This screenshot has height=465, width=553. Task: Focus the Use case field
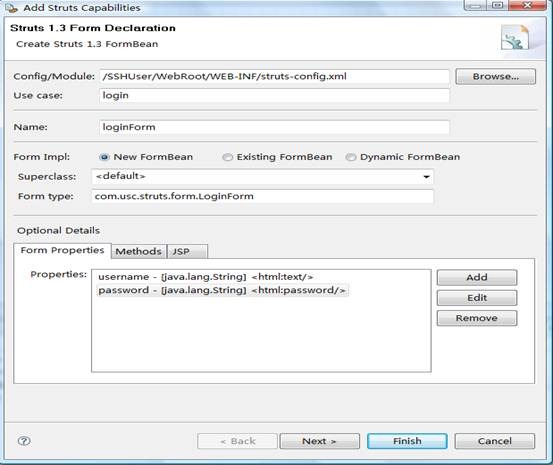[x=274, y=96]
